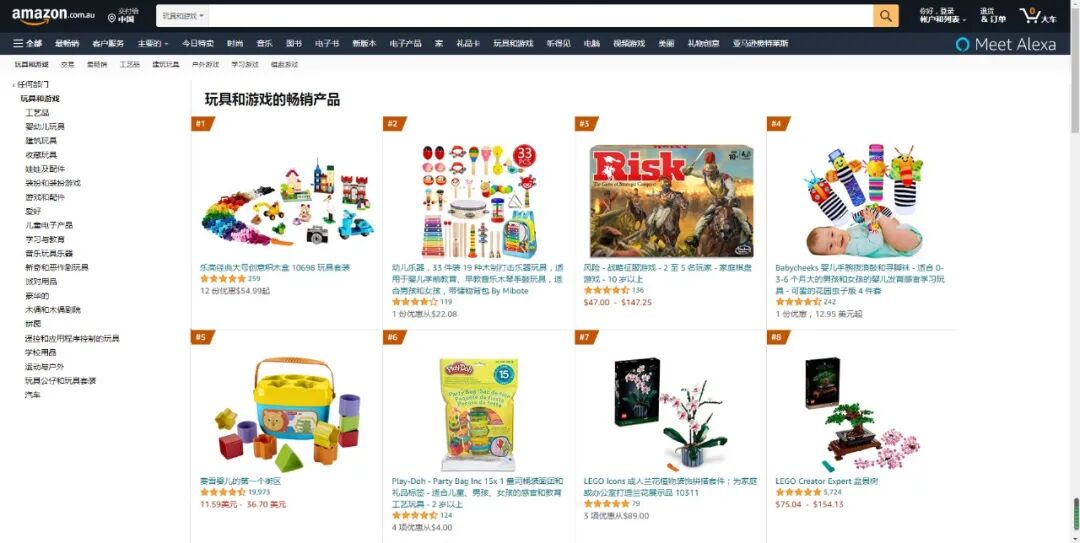Click the Amazon.com.au logo
Image resolution: width=1080 pixels, height=543 pixels.
click(x=53, y=15)
